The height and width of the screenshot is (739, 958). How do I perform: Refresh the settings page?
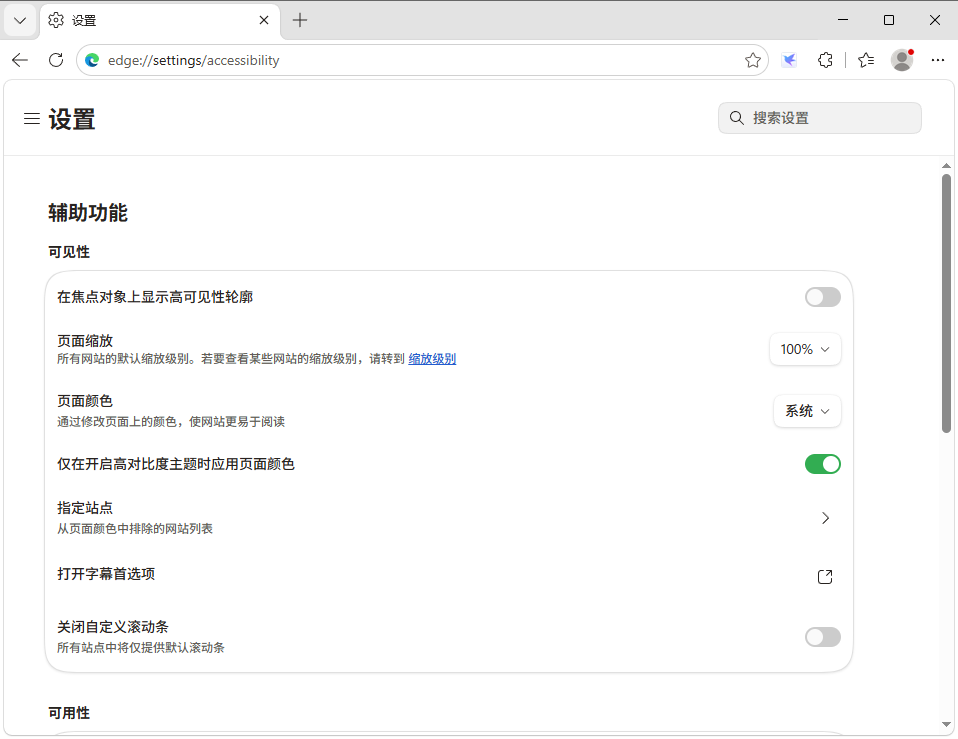pyautogui.click(x=56, y=60)
